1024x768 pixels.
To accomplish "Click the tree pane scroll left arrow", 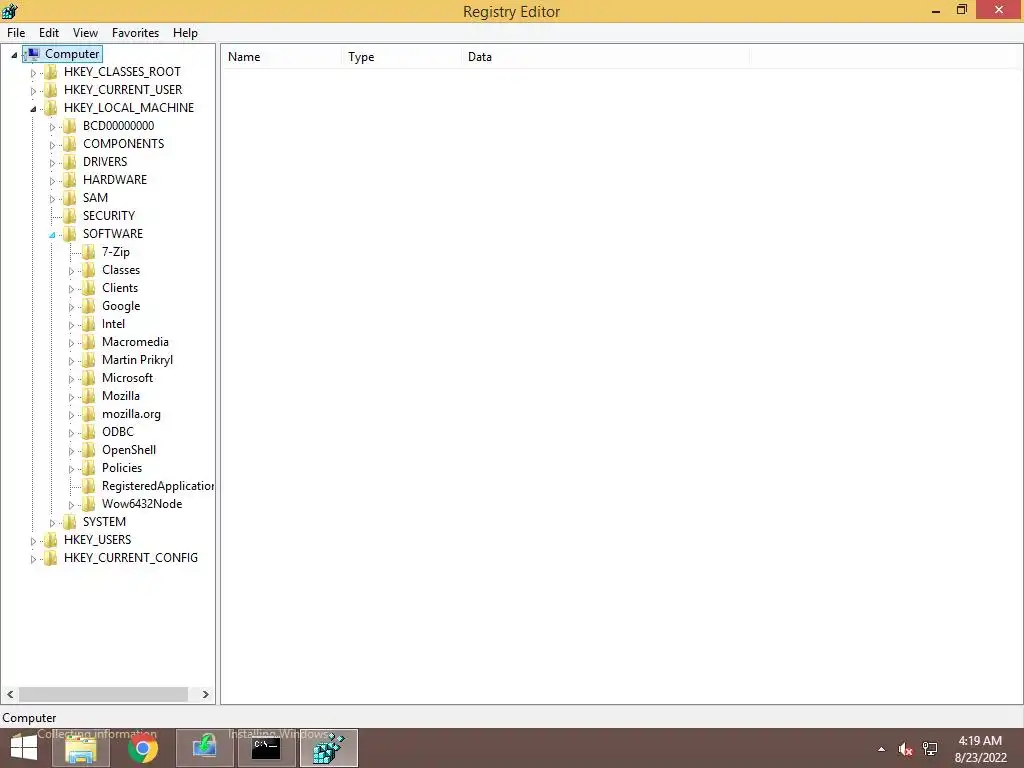I will [x=10, y=694].
